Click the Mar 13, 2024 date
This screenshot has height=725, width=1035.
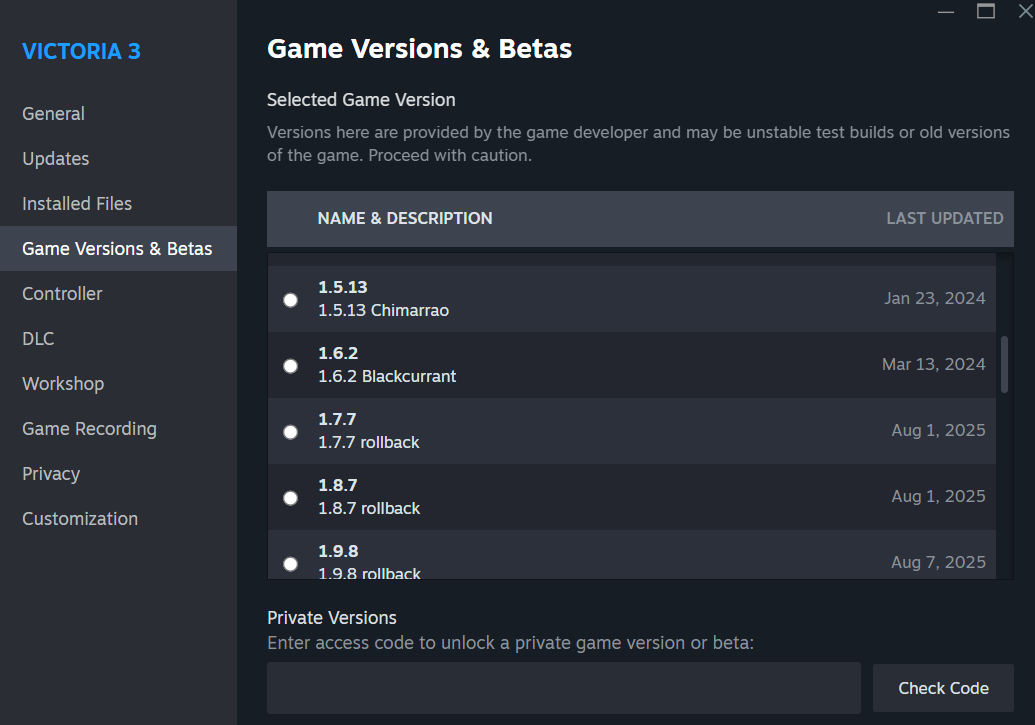pyautogui.click(x=933, y=364)
